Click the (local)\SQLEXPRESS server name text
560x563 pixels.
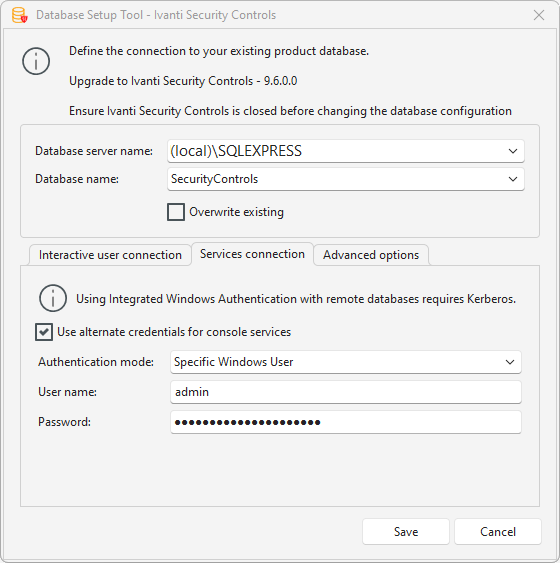[x=236, y=151]
